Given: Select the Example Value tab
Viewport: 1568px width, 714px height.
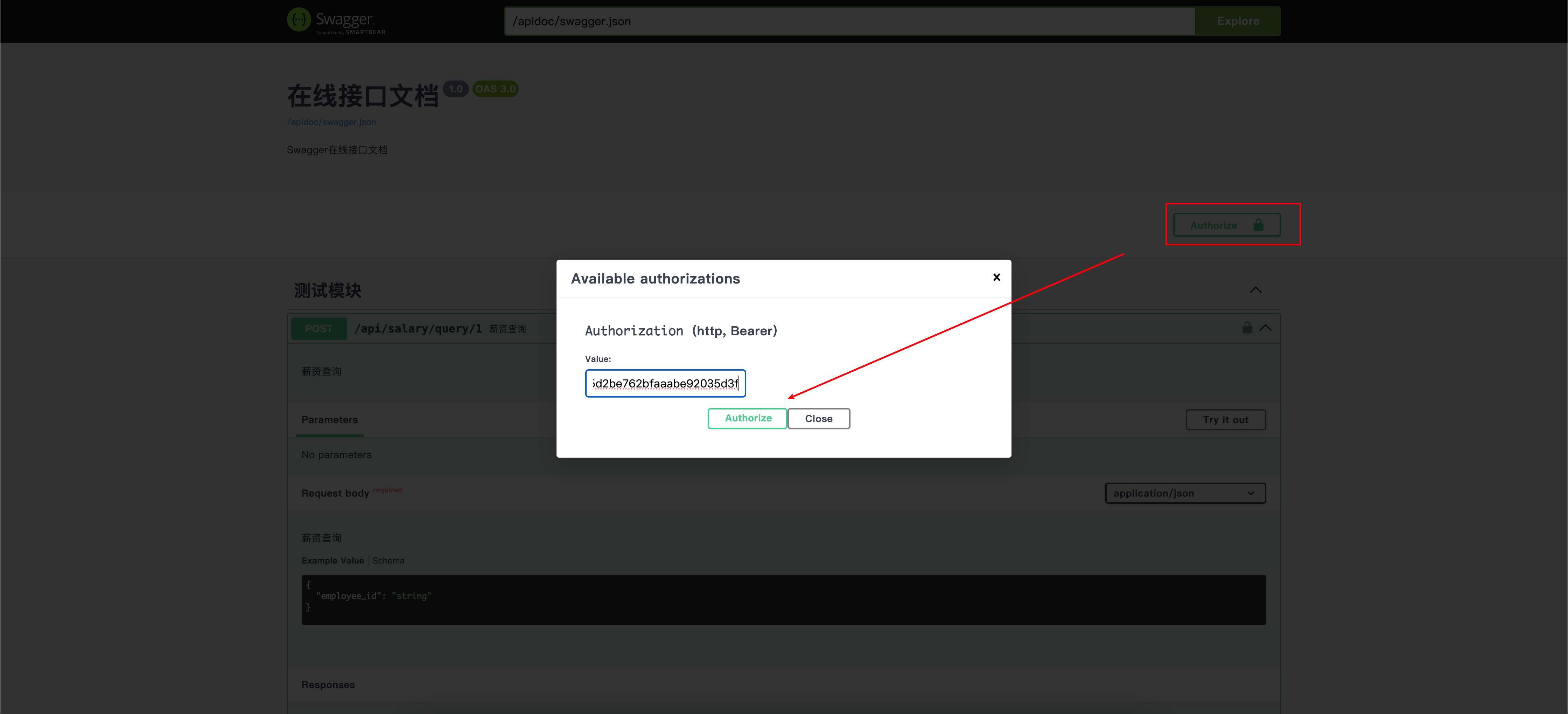Looking at the screenshot, I should click(x=332, y=560).
